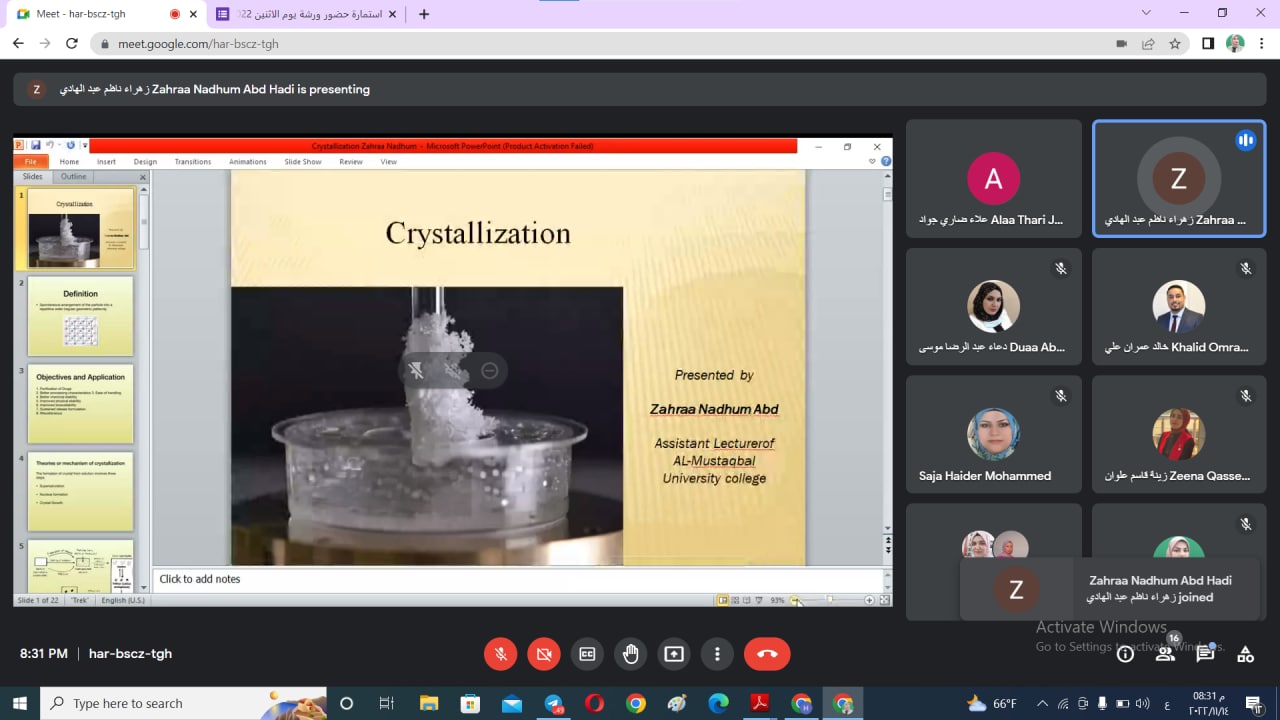
Task: Expand Chrome browser menu
Action: 1263,43
